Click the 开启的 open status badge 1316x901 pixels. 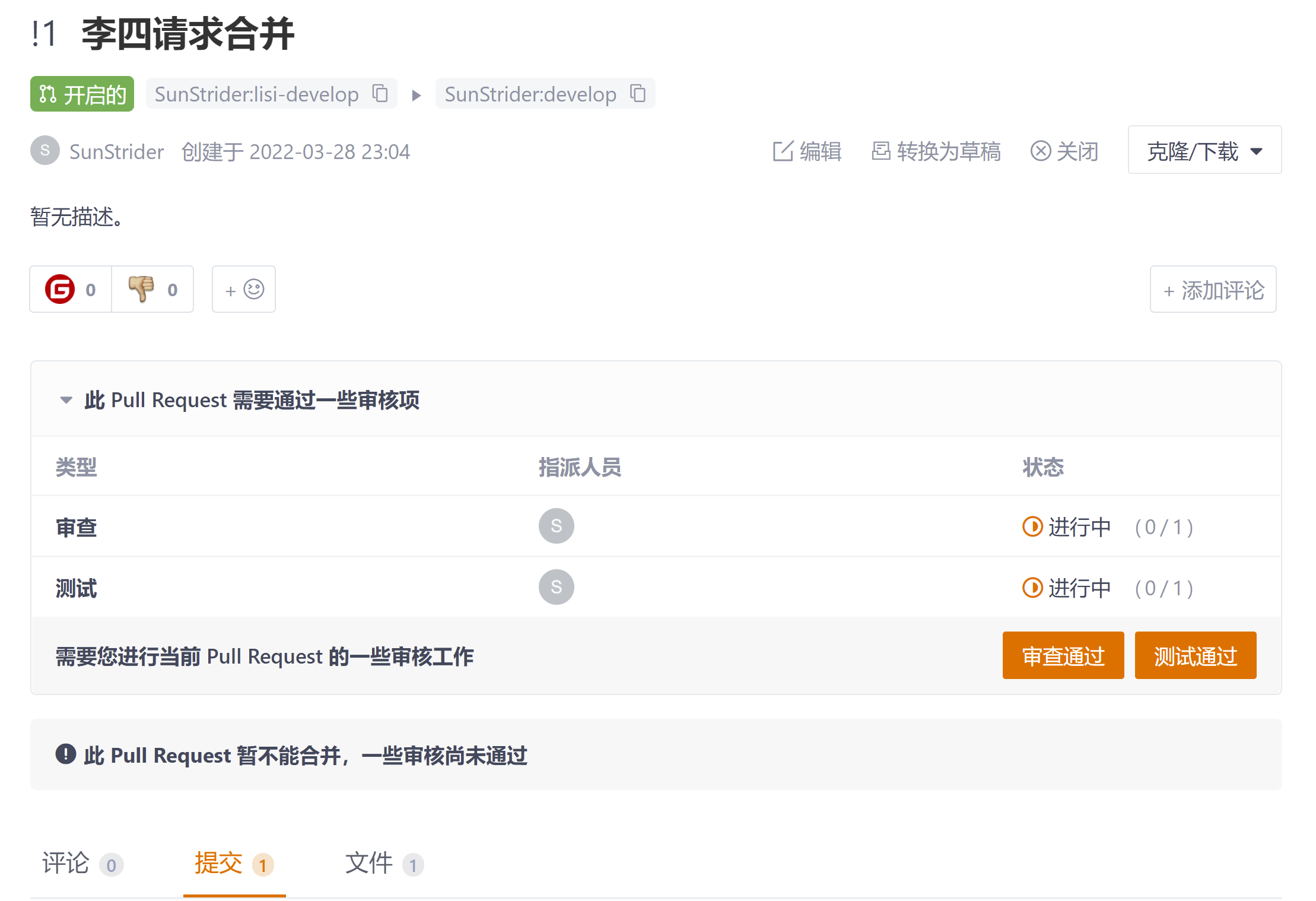tap(82, 94)
